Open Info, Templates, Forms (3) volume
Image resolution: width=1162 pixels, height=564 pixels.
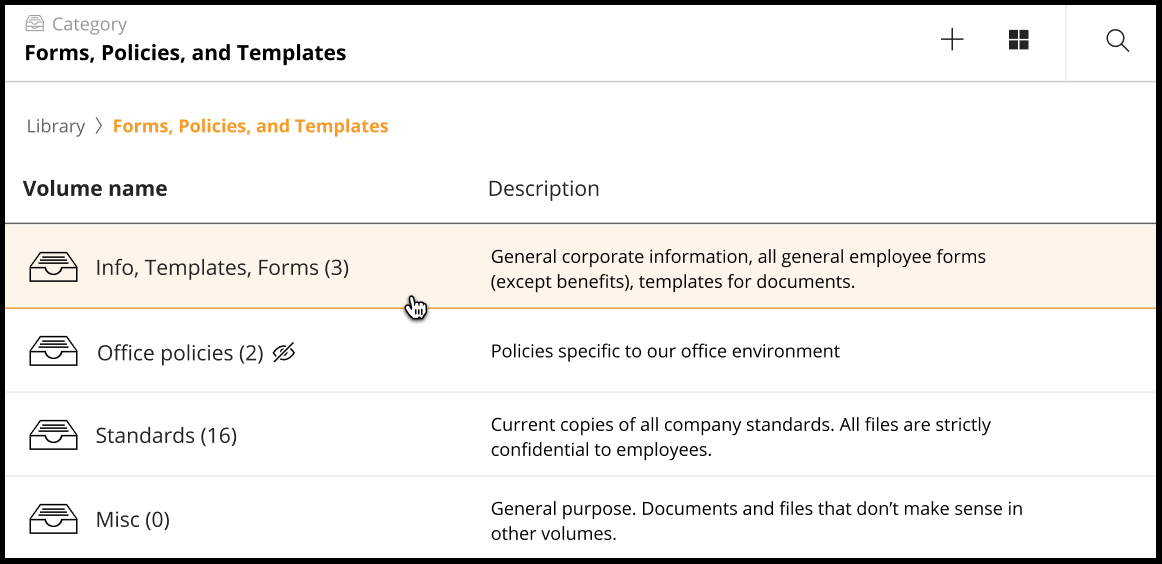222,267
